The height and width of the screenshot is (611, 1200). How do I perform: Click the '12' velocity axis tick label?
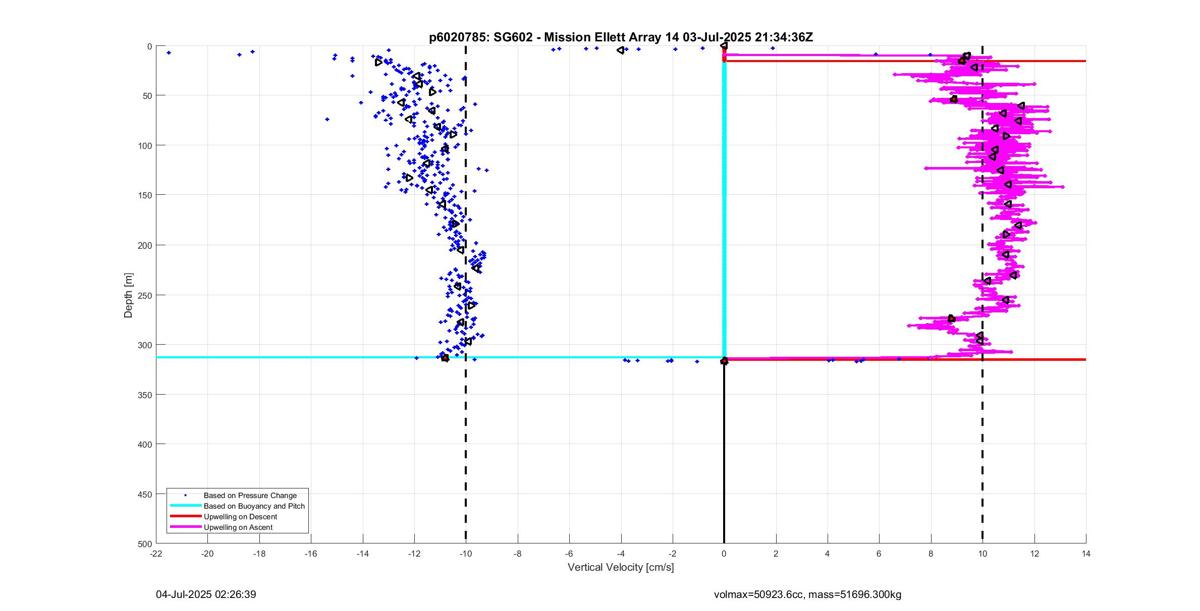[1034, 553]
